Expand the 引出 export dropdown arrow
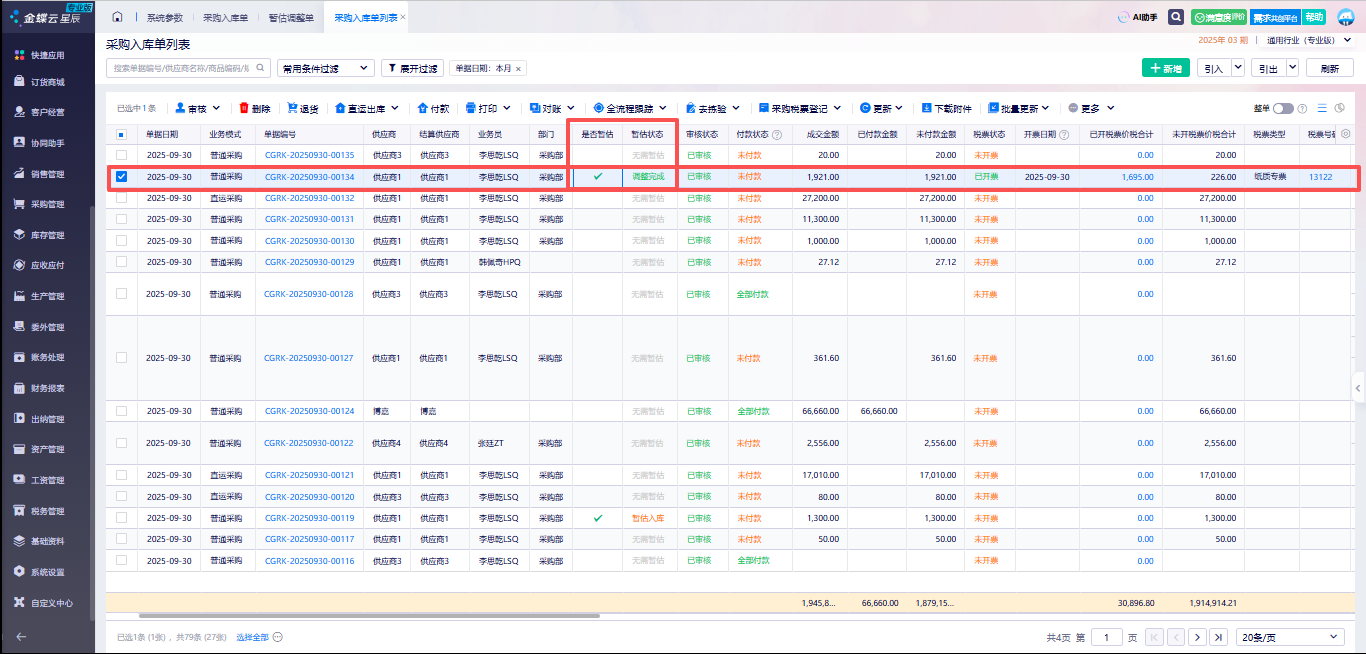Screen dimensions: 1366x654 1292,67
